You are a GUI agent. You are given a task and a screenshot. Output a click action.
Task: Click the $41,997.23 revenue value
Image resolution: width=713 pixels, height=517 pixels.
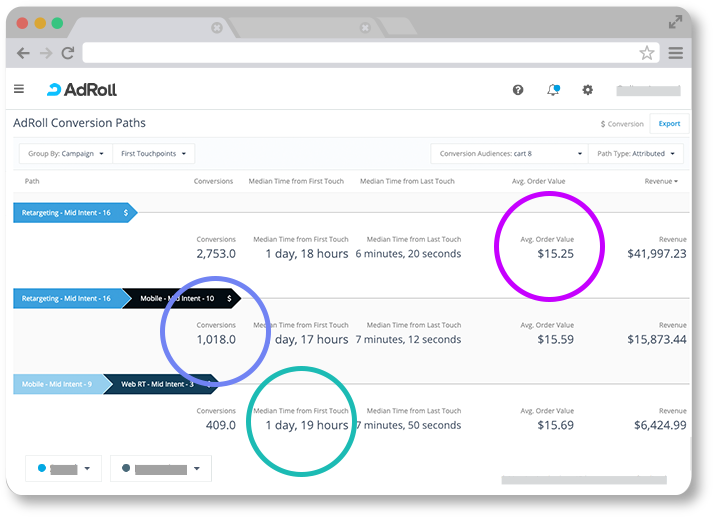click(657, 254)
